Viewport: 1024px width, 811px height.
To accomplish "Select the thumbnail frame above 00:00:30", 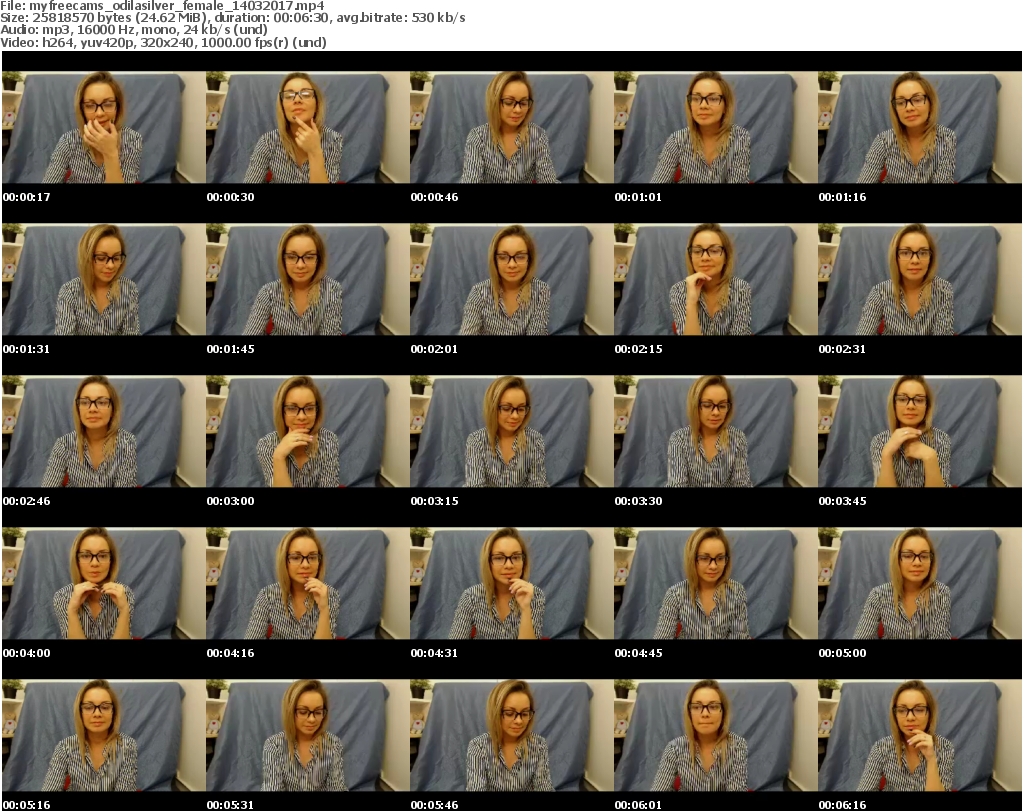I will (x=308, y=127).
